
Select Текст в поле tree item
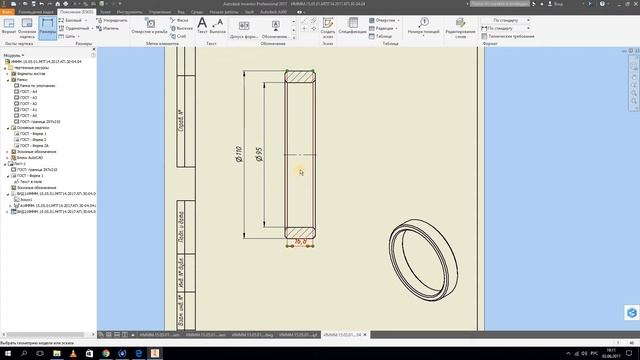coord(28,182)
